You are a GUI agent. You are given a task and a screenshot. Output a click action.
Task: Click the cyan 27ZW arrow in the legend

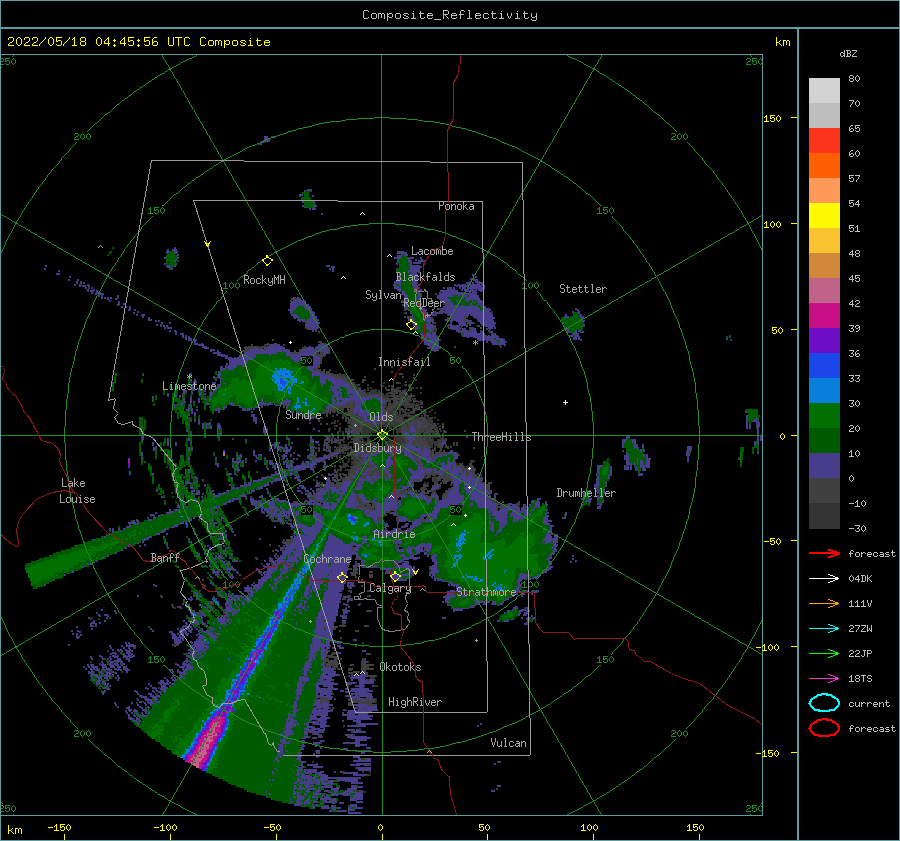[x=824, y=629]
